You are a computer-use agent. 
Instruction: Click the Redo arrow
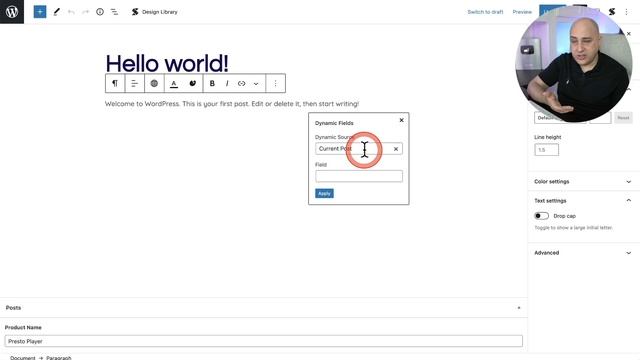tap(85, 12)
